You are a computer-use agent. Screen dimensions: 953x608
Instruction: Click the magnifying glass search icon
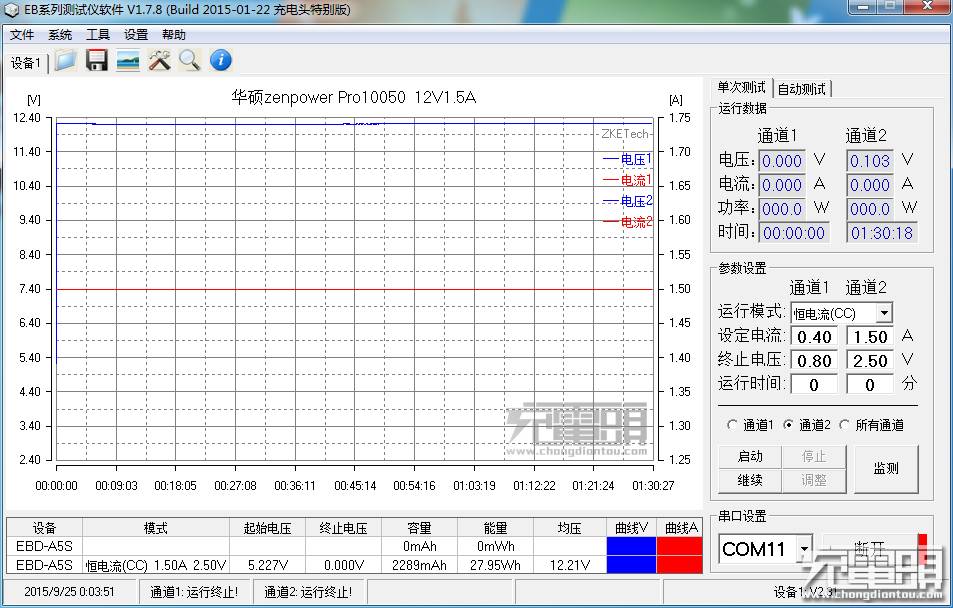(x=190, y=60)
